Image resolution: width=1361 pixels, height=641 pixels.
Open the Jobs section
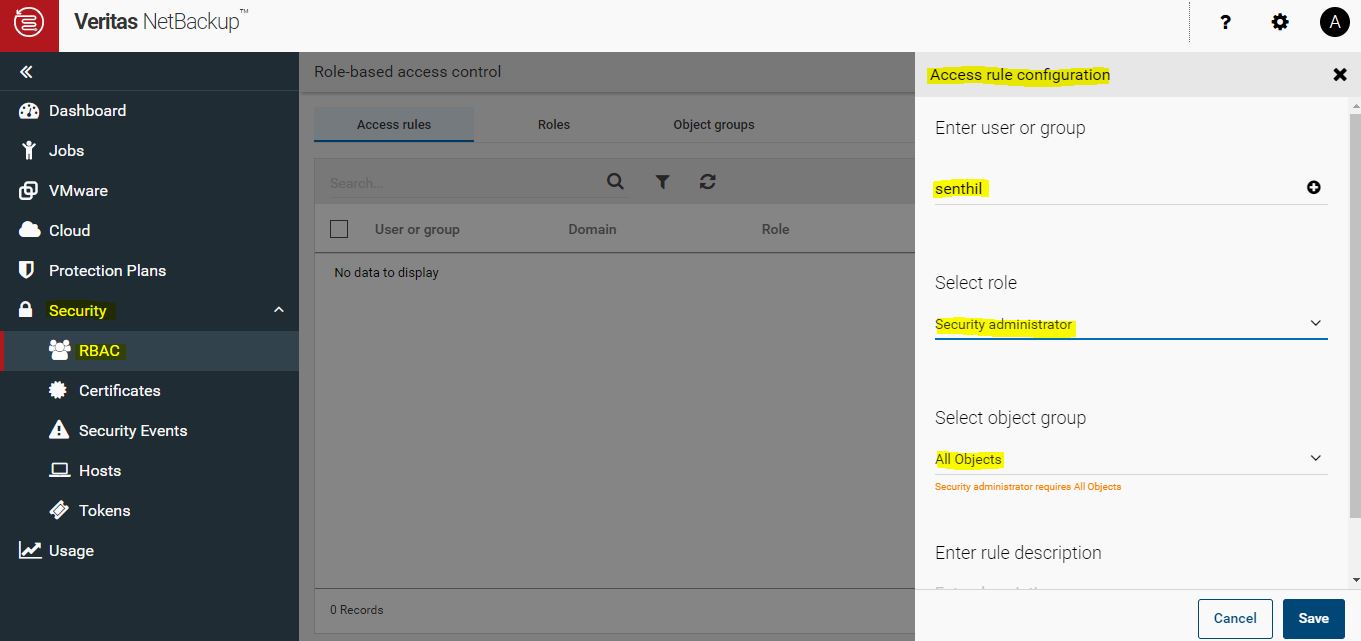tap(66, 150)
